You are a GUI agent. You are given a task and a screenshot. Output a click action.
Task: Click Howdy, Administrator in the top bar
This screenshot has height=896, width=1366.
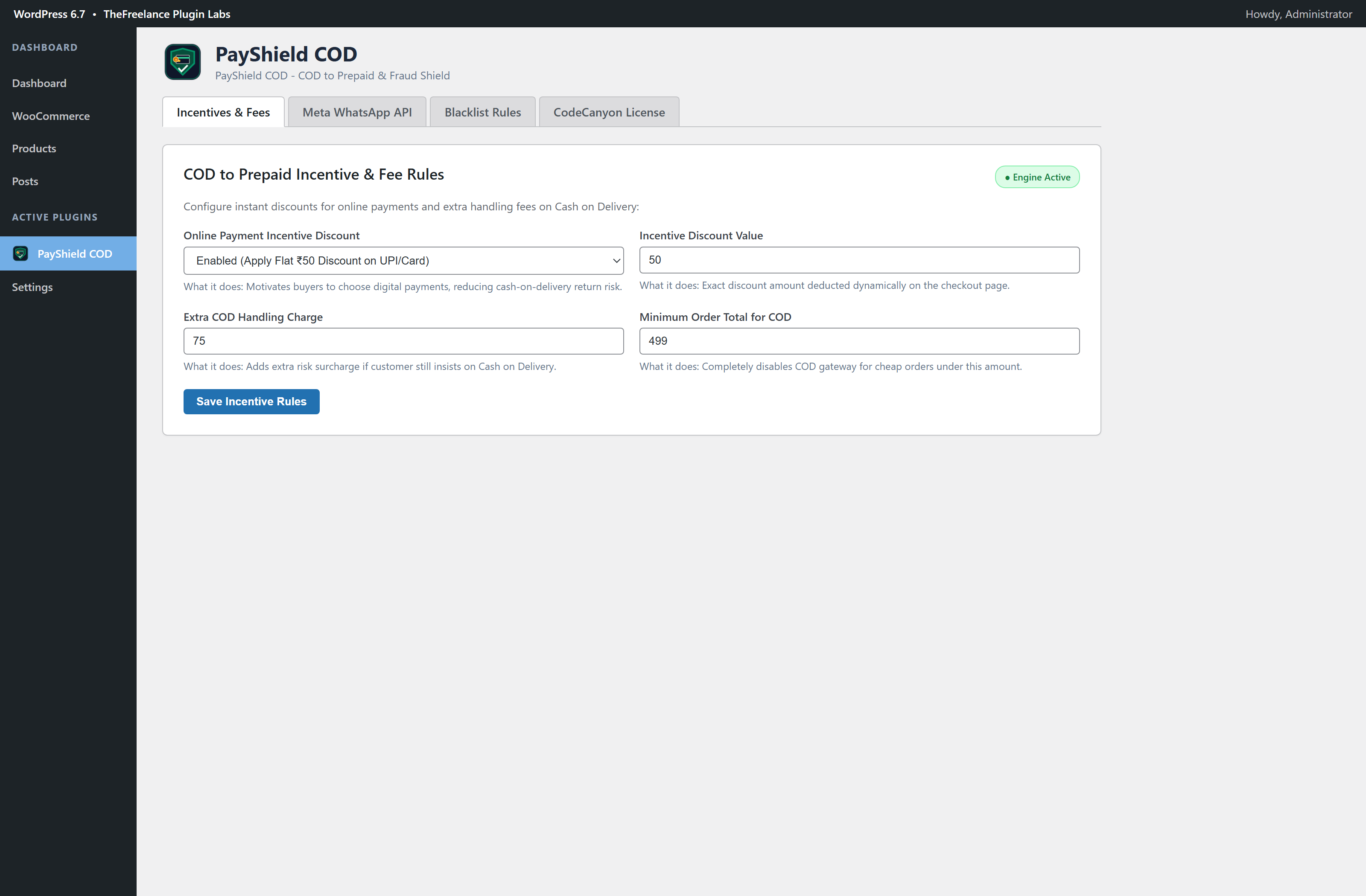[x=1298, y=14]
